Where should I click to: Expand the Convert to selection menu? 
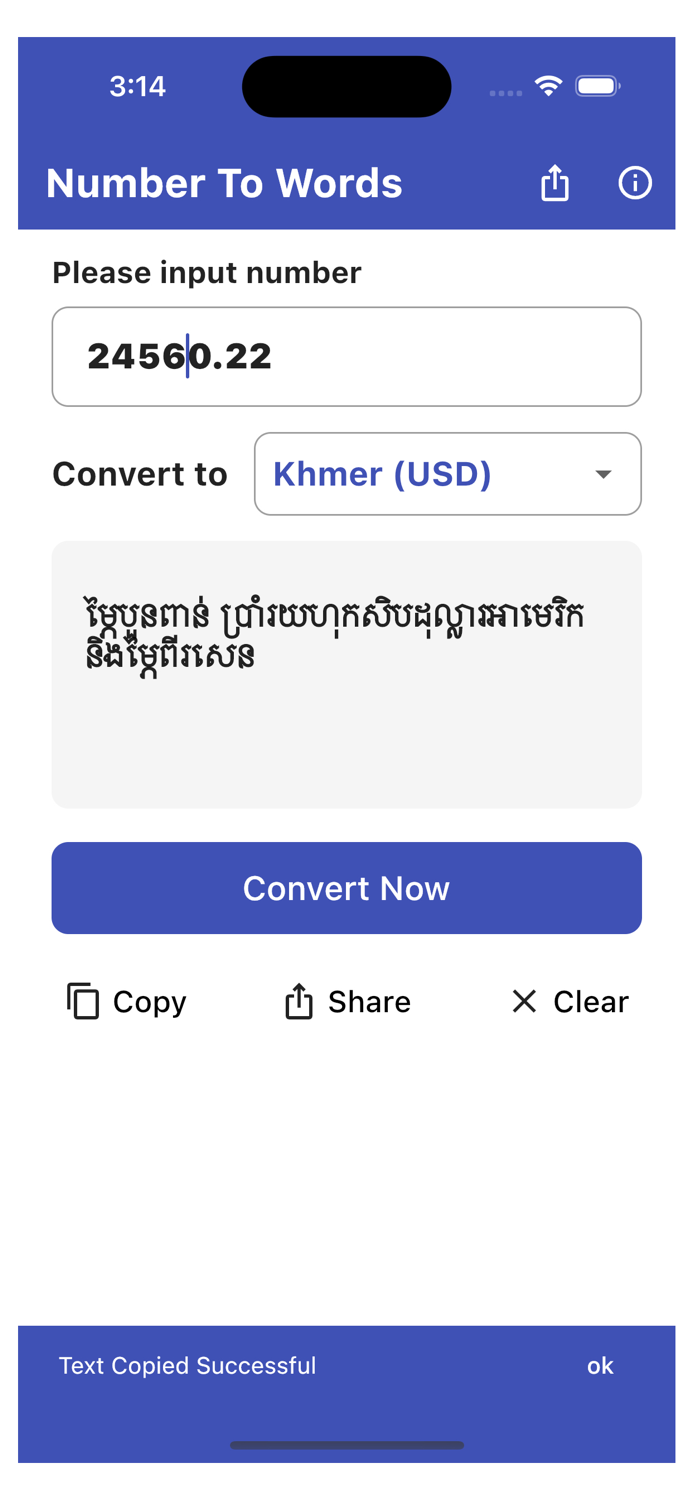click(x=447, y=473)
